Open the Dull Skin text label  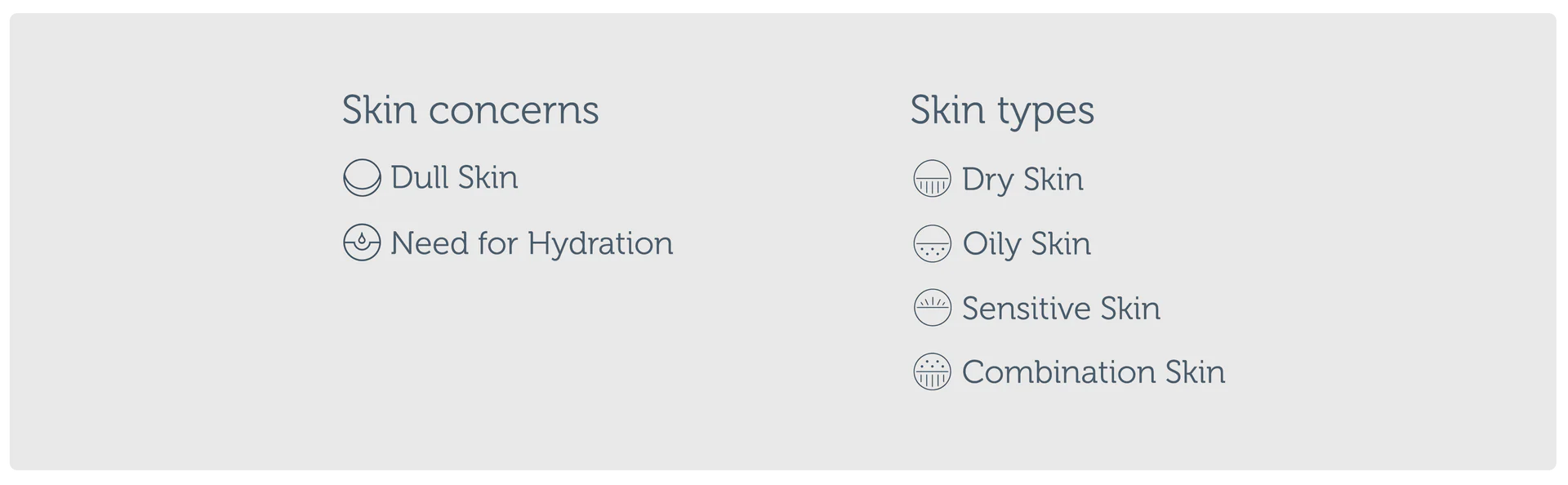pyautogui.click(x=454, y=177)
